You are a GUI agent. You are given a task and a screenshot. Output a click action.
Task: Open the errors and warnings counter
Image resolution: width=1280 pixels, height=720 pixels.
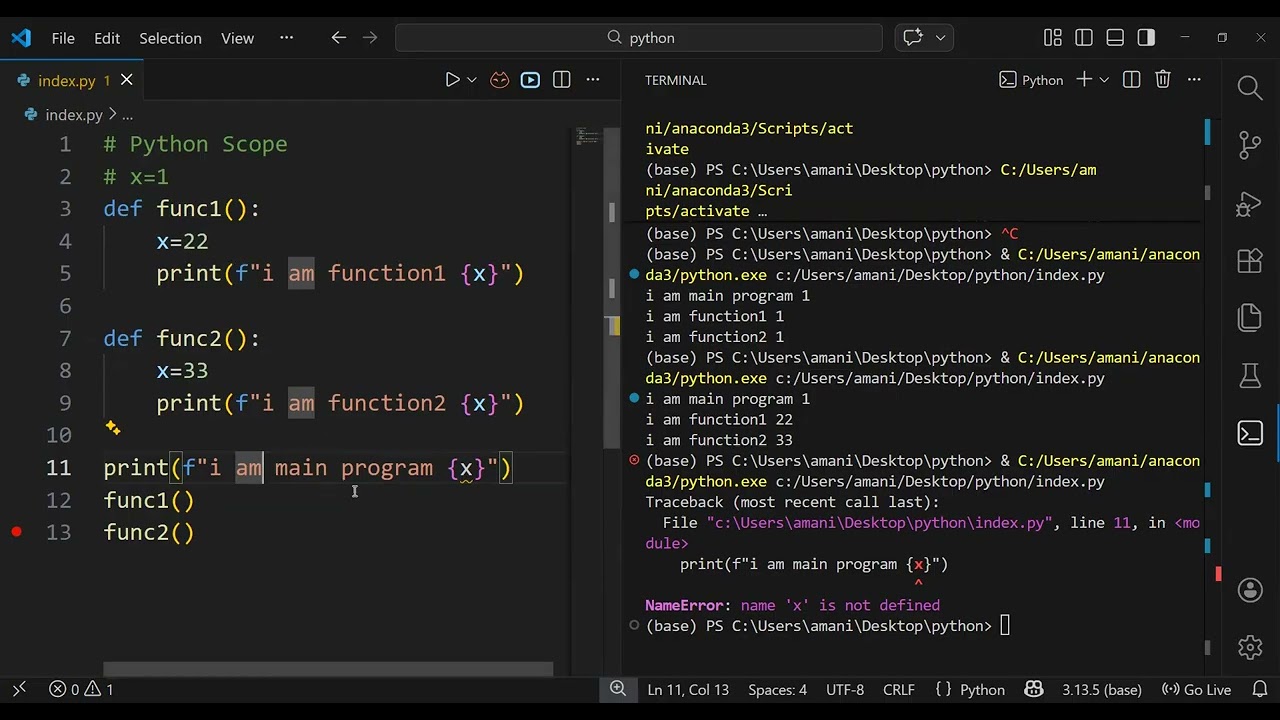coord(82,690)
